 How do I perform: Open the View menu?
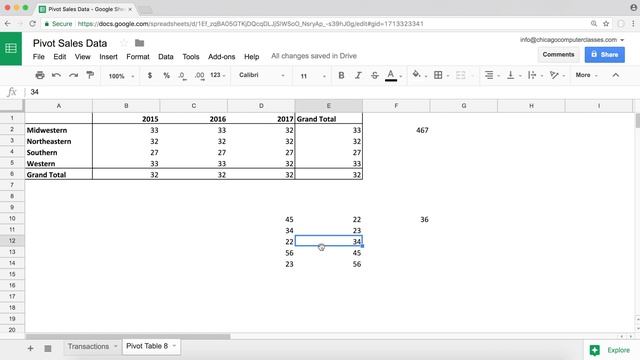click(x=82, y=57)
